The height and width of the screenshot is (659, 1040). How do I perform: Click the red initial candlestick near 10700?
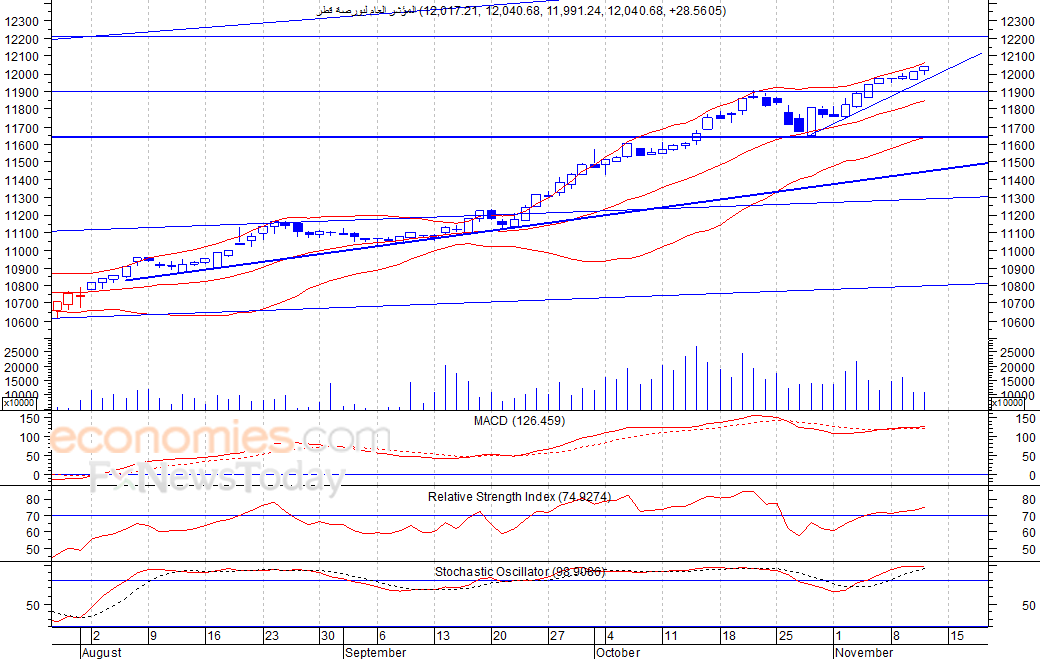point(57,306)
